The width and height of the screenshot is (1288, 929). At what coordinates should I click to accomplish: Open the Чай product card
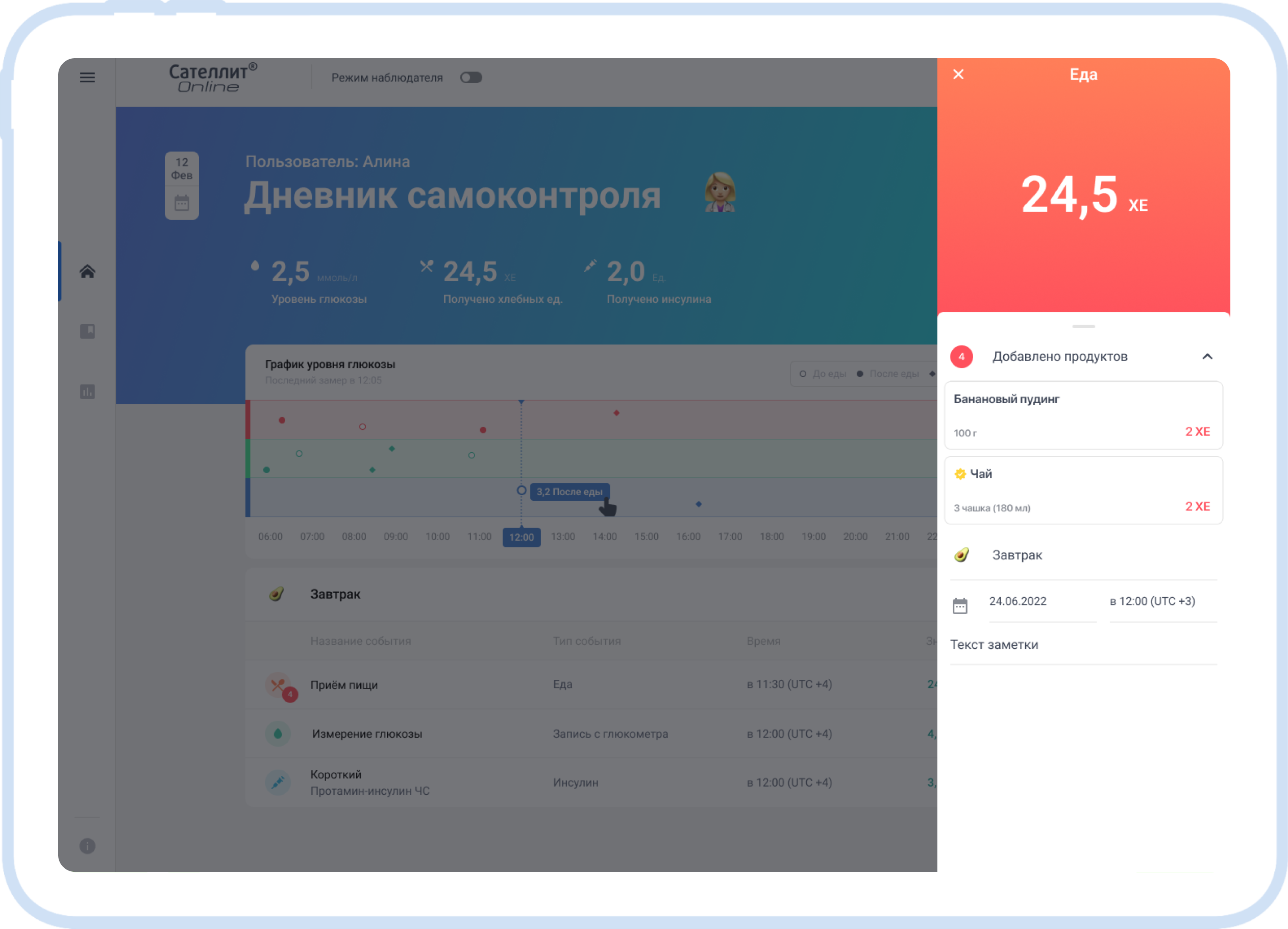(x=1083, y=491)
